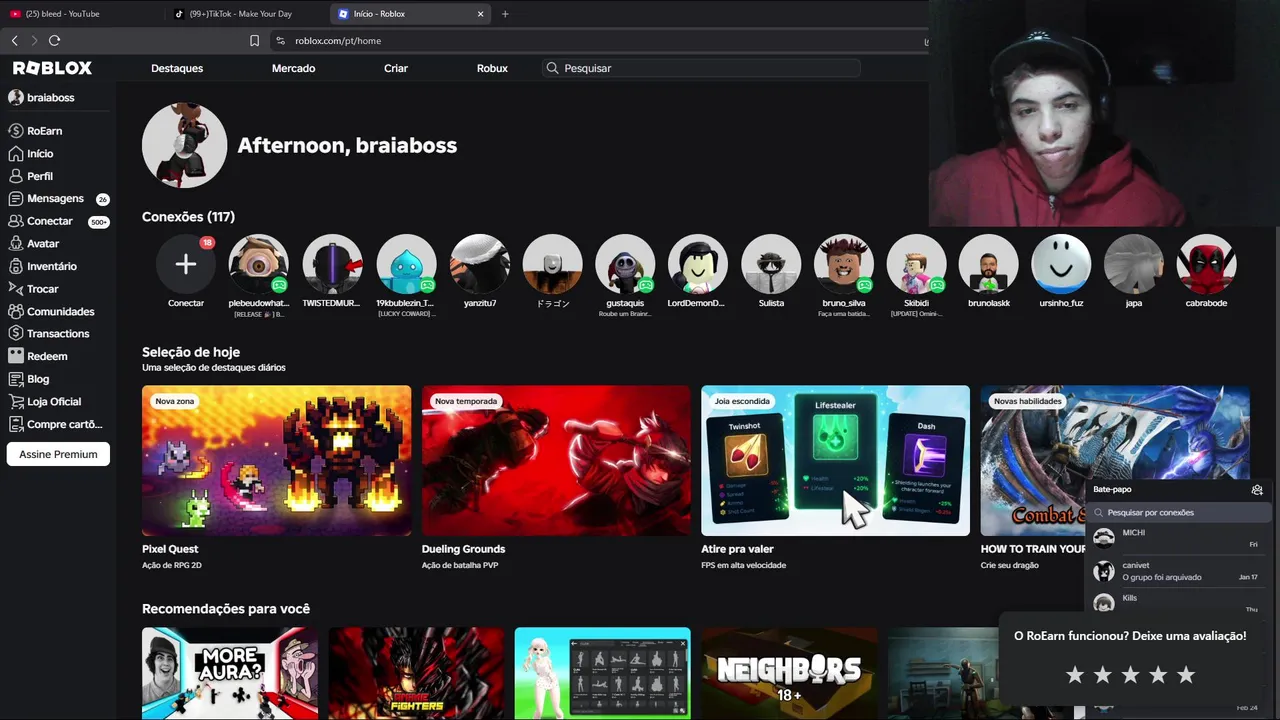Screen dimensions: 1280x720
Task: Open Mensagens in the sidebar
Action: coord(58,199)
